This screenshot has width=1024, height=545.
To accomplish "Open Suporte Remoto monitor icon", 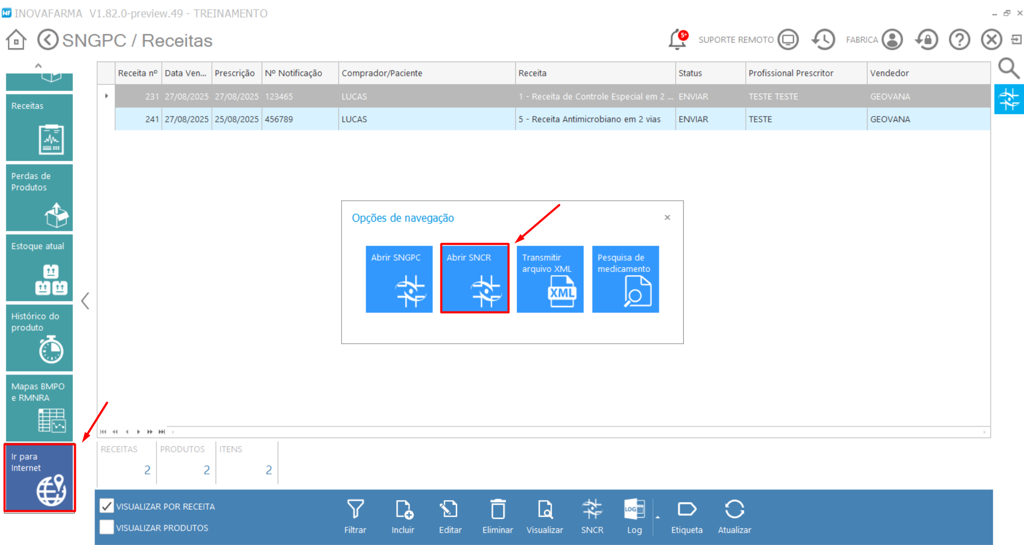I will [x=789, y=40].
